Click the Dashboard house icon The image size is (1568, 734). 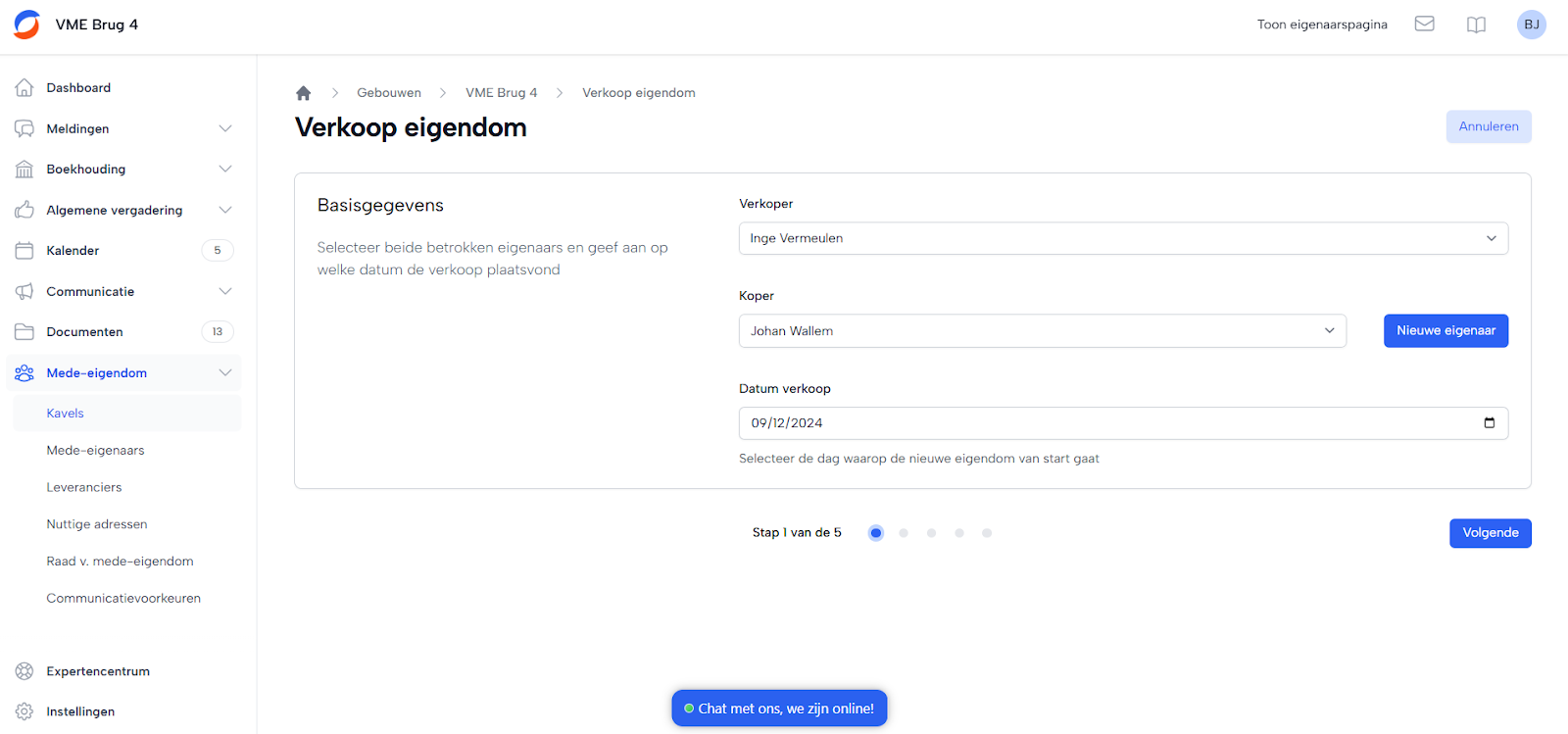click(24, 88)
